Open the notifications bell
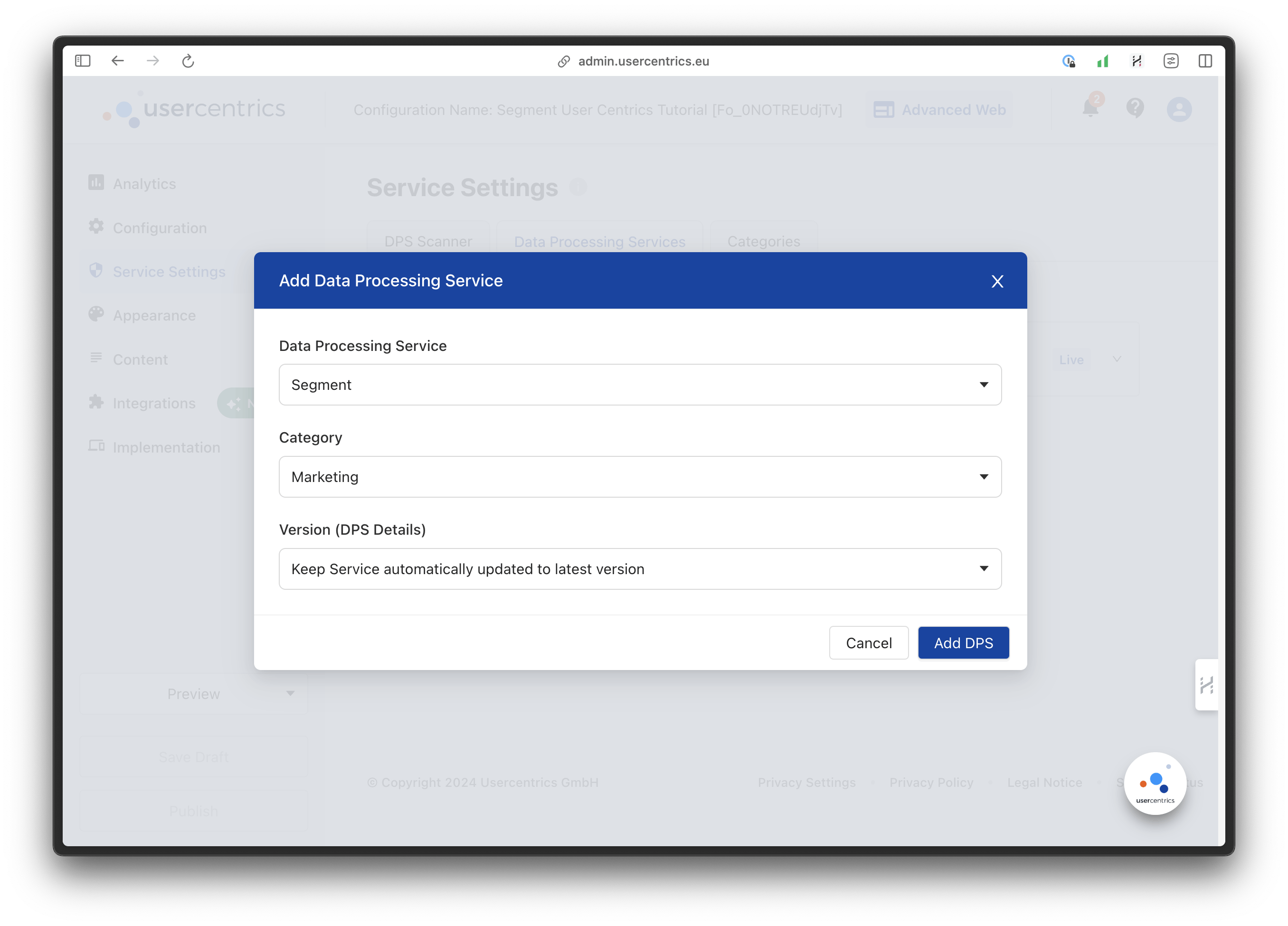Image resolution: width=1288 pixels, height=926 pixels. pyautogui.click(x=1090, y=109)
